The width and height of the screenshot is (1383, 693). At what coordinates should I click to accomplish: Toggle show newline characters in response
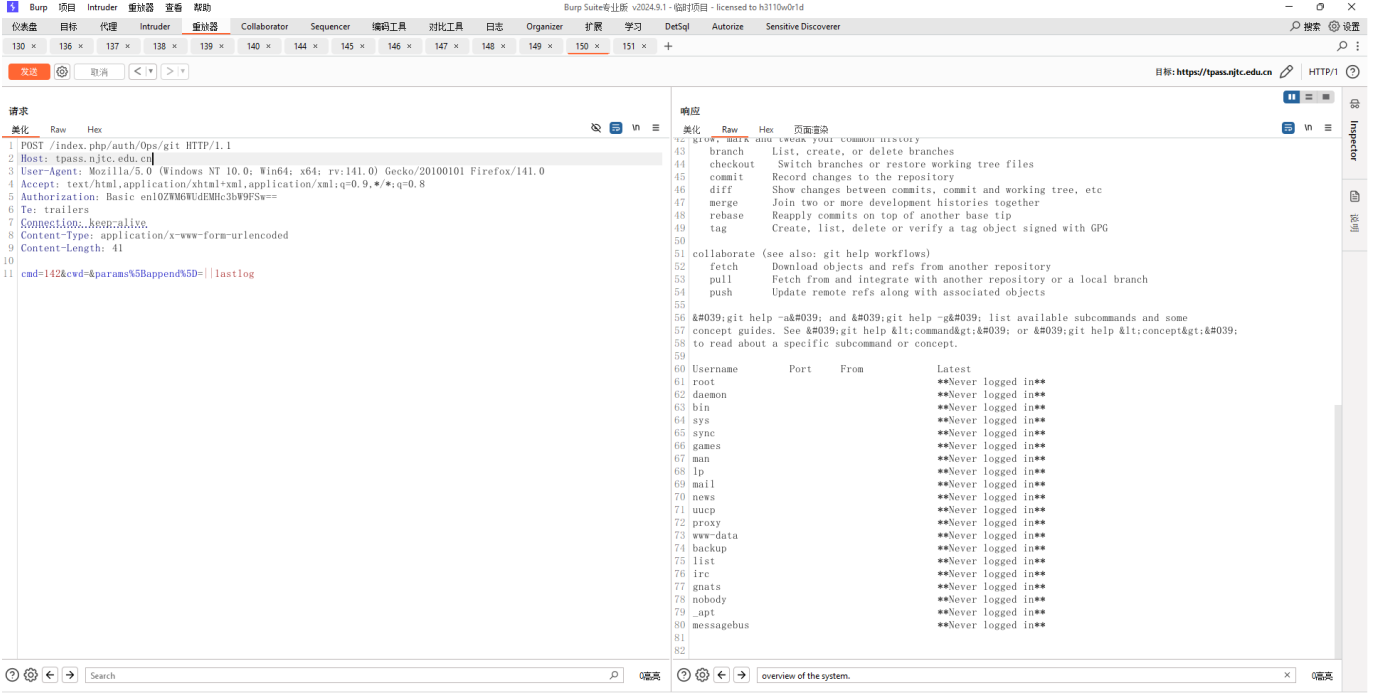click(x=1308, y=128)
